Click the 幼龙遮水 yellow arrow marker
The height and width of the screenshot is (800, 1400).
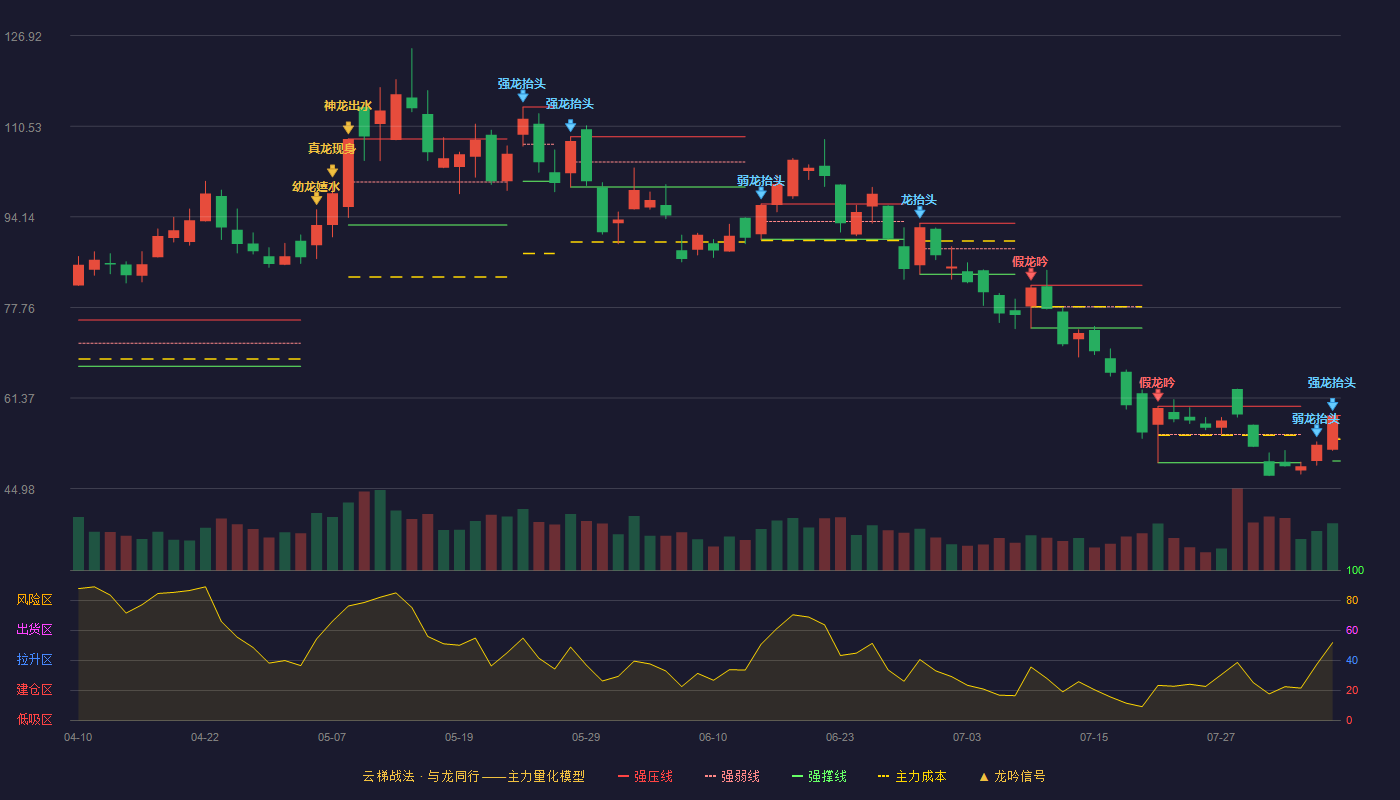tap(316, 198)
